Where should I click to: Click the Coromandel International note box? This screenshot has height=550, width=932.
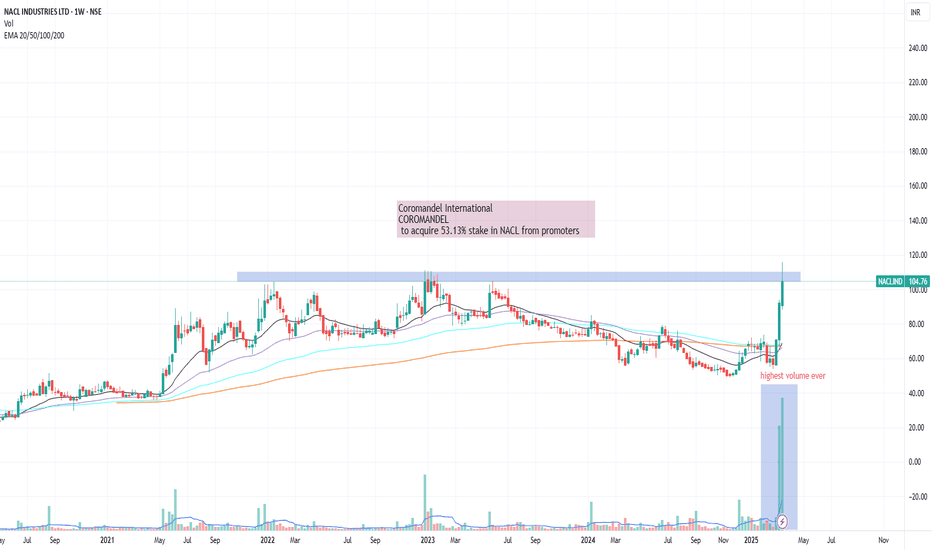(x=496, y=219)
